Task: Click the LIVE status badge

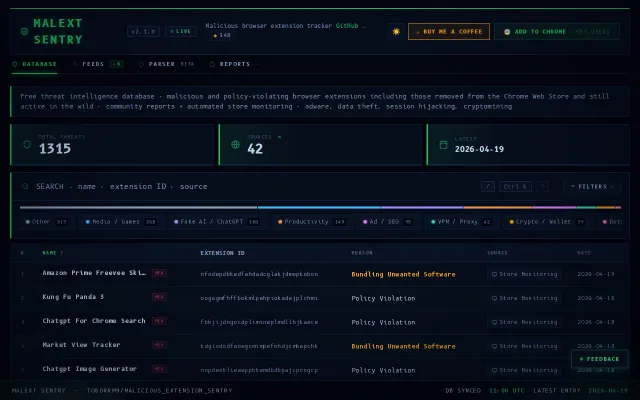Action: 181,31
